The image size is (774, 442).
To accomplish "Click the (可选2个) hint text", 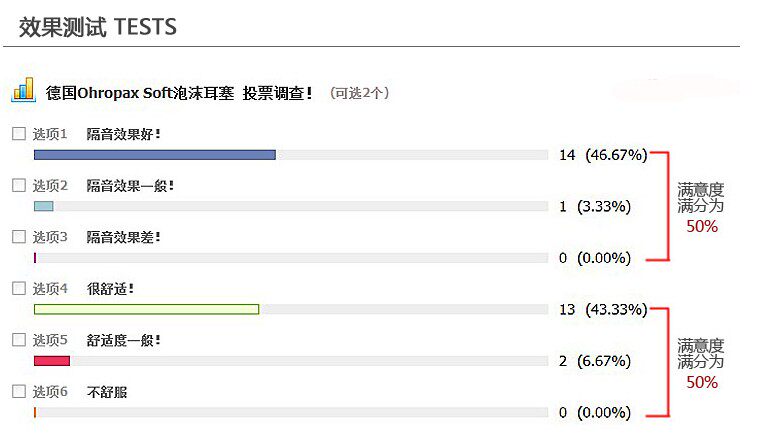I will [x=359, y=93].
